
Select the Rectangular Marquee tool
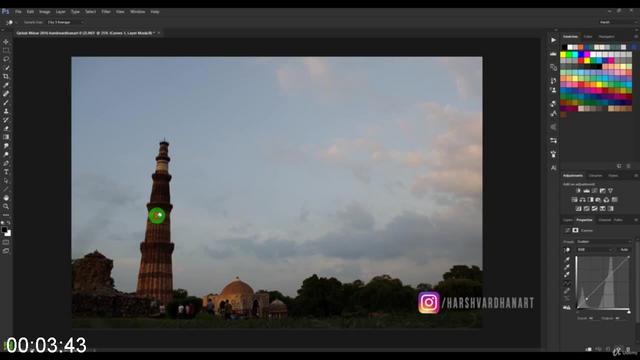(x=6, y=51)
